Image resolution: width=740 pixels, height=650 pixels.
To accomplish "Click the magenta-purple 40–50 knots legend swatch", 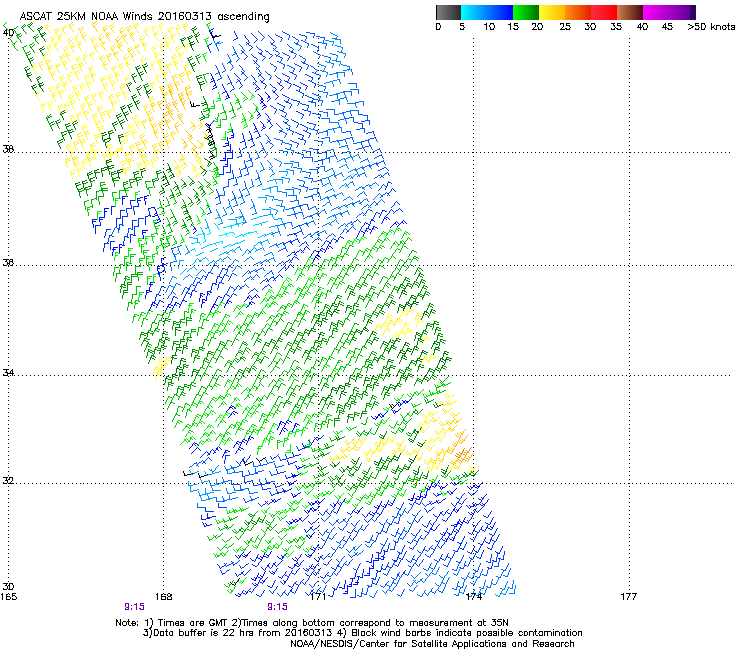I will (x=669, y=12).
